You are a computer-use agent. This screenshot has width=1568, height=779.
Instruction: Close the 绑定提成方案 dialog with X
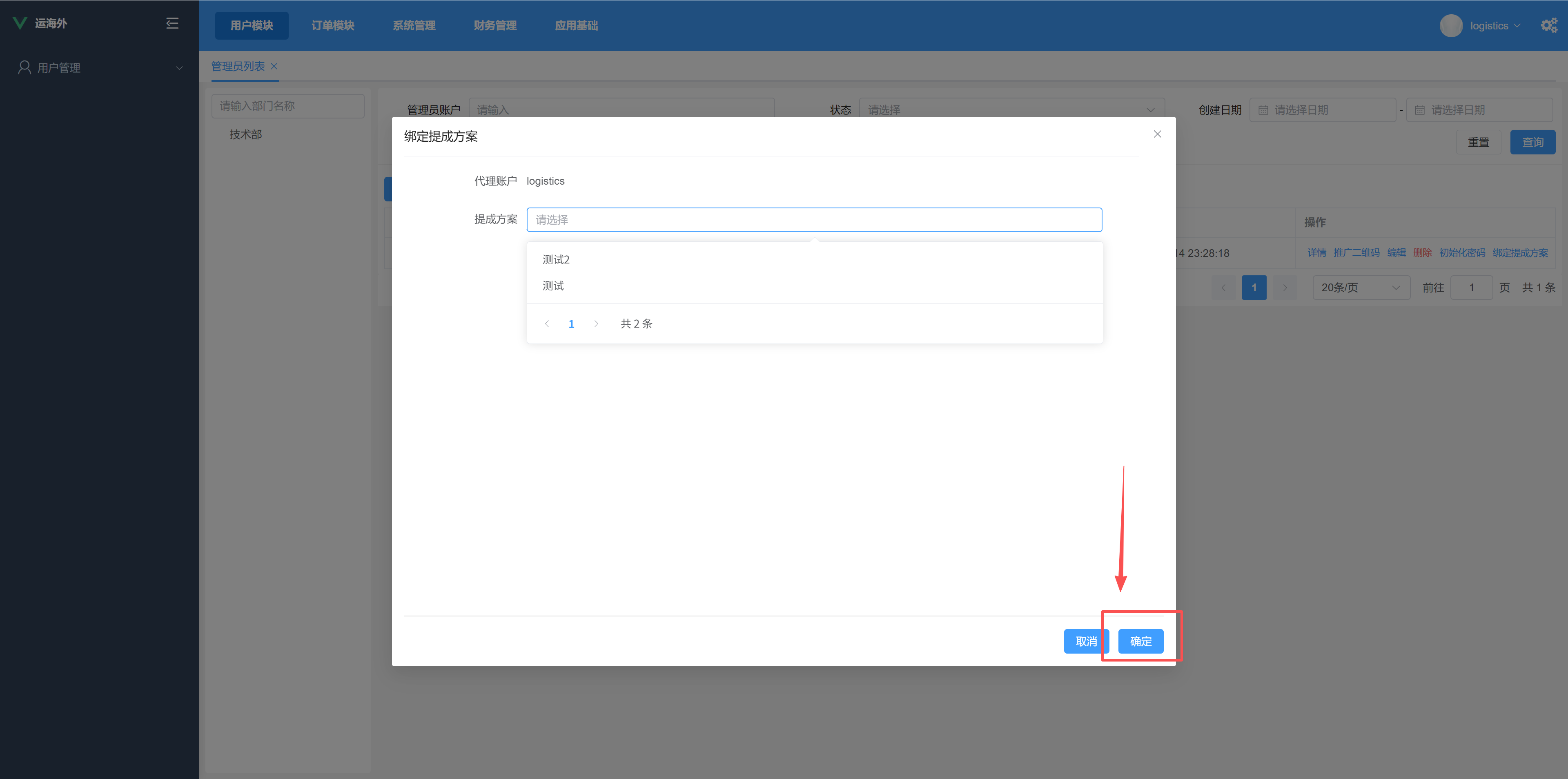click(1157, 134)
